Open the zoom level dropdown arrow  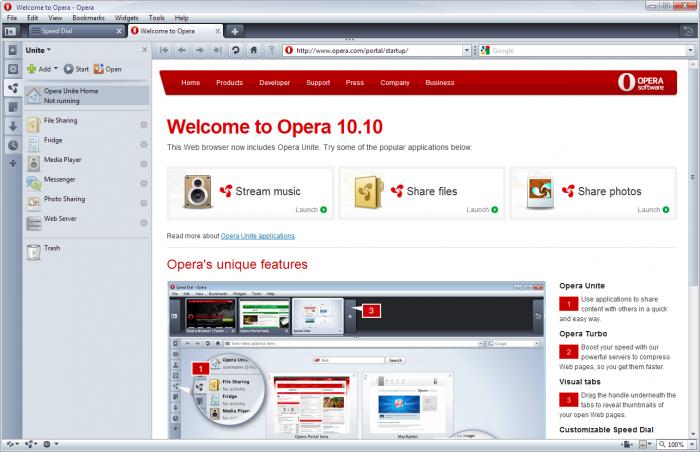click(692, 444)
